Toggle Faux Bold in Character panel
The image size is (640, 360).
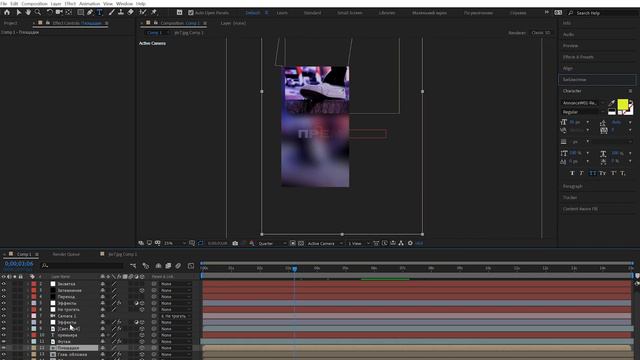pos(572,173)
